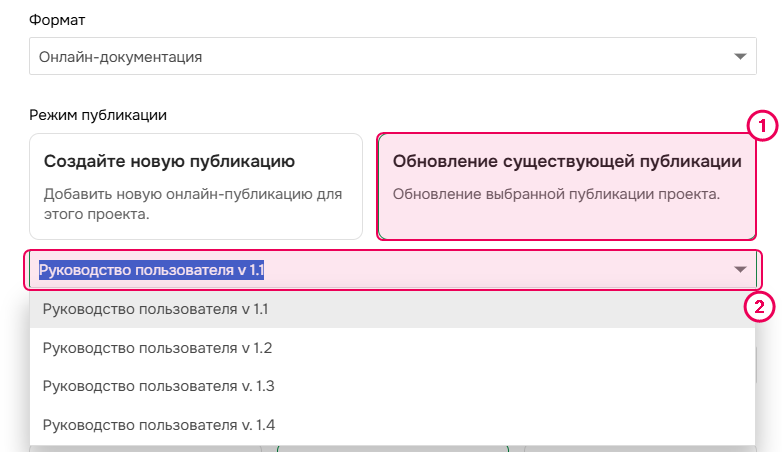Choose list option Руководство пользователя v 1.1
This screenshot has width=782, height=452.
tap(392, 309)
